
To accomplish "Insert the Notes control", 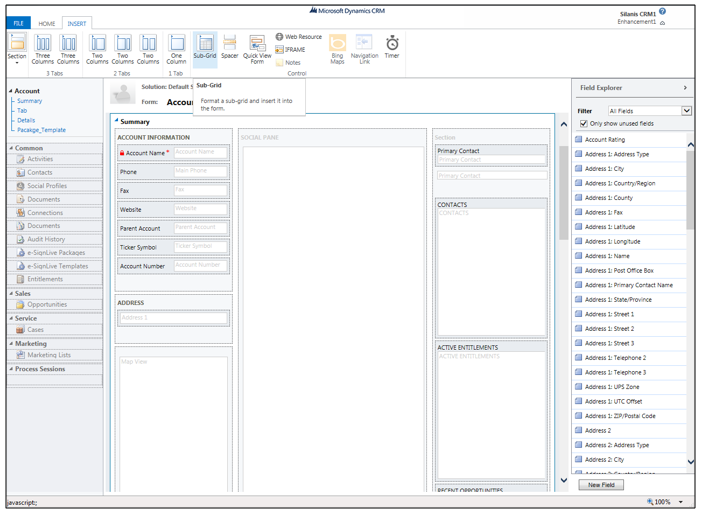I will (288, 63).
